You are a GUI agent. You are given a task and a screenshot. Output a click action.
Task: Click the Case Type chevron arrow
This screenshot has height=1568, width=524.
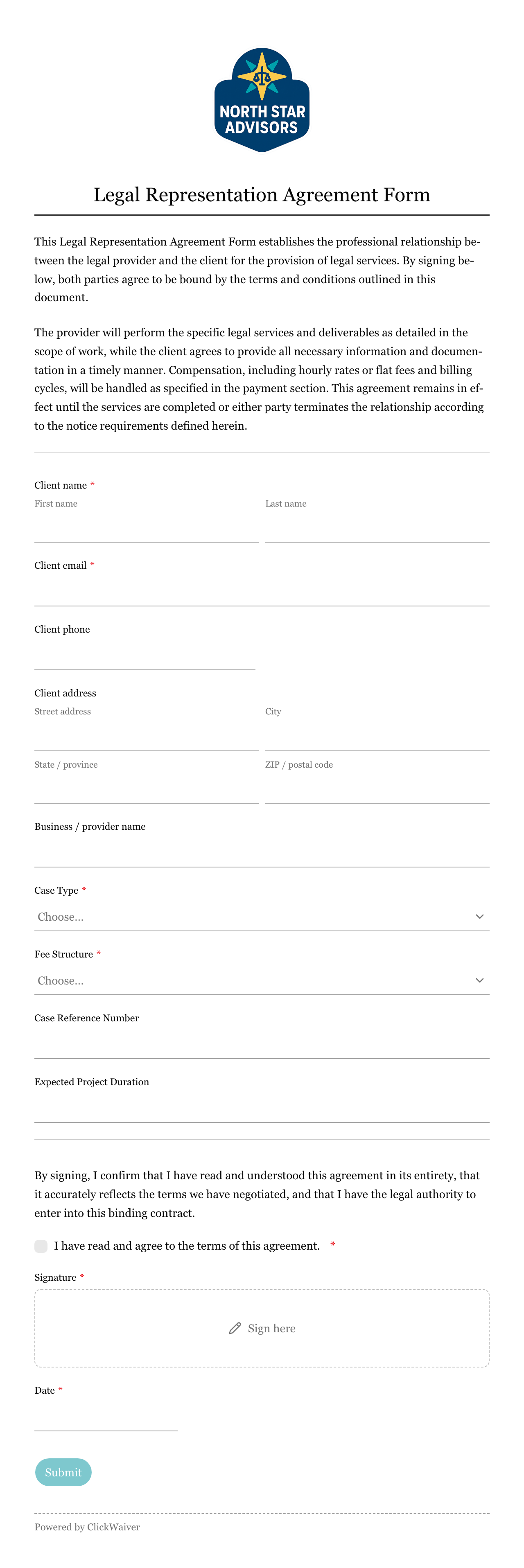point(479,917)
